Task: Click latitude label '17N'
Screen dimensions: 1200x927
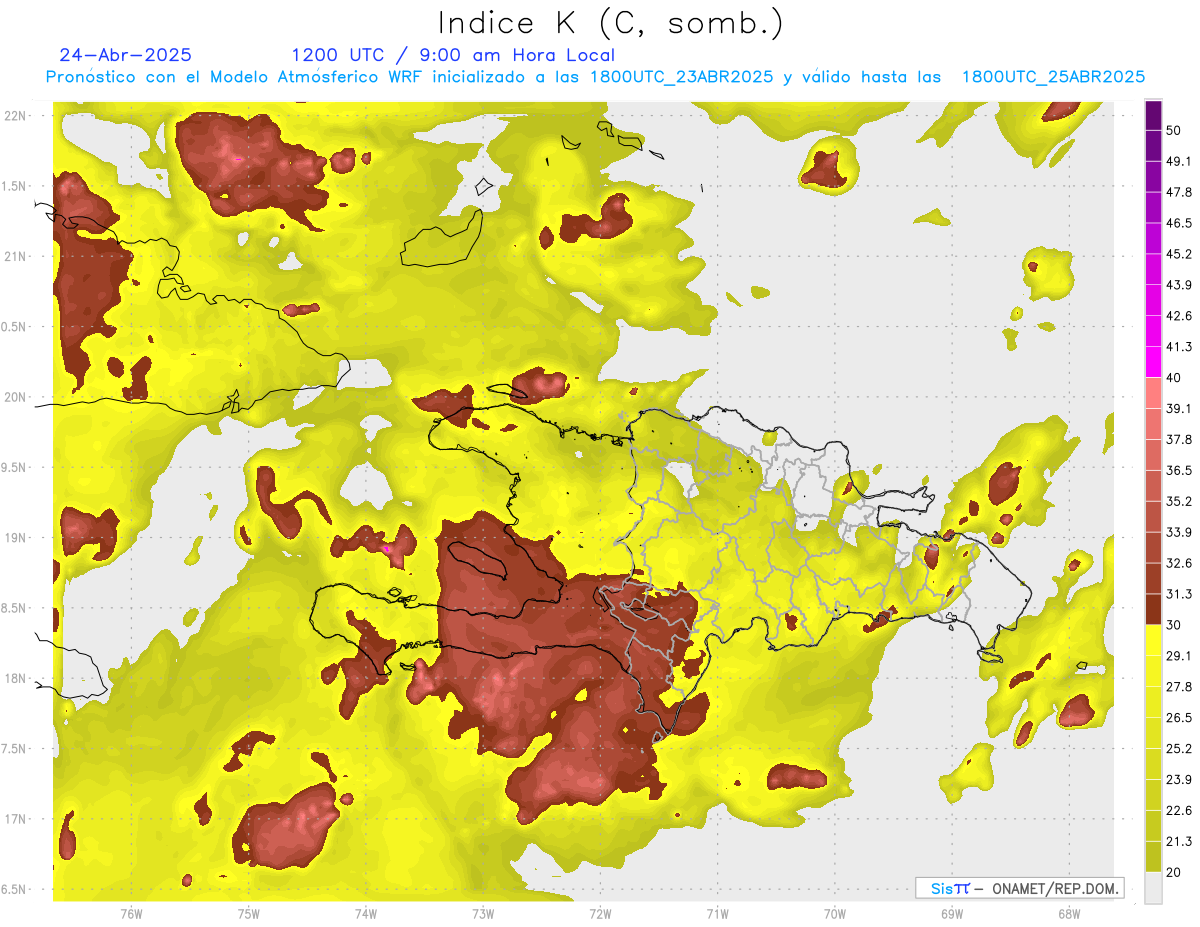Action: [x=16, y=819]
